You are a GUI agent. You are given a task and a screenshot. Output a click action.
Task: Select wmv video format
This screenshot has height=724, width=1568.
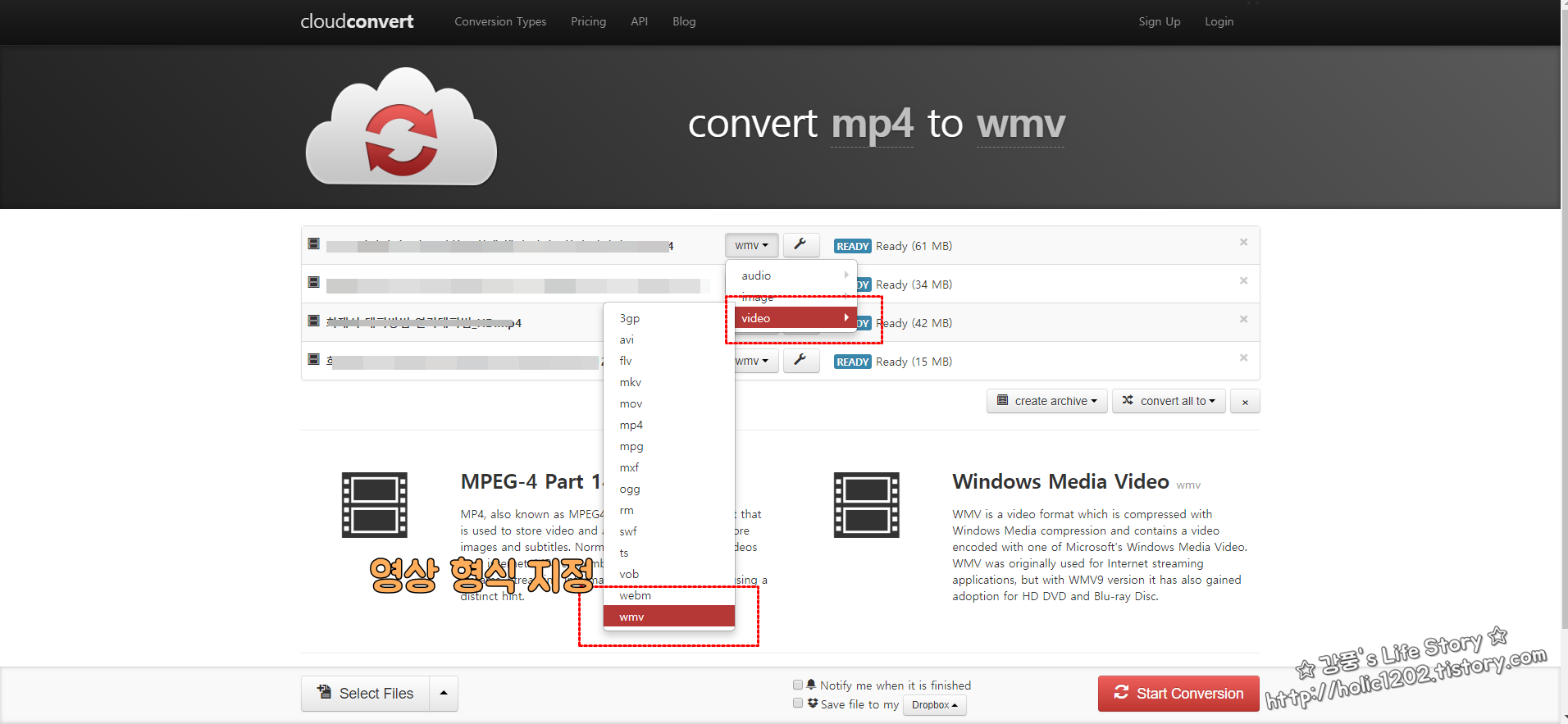(668, 617)
